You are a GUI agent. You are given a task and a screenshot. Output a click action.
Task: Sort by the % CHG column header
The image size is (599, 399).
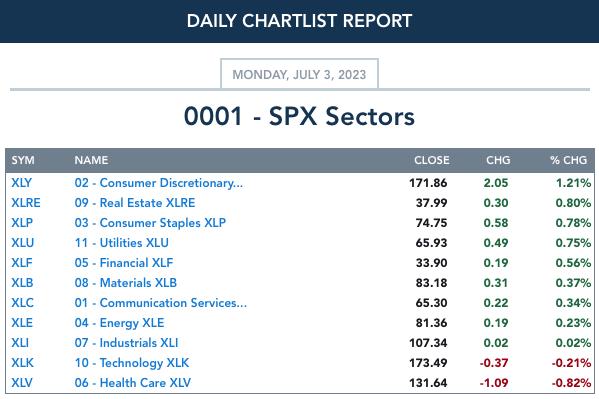pyautogui.click(x=568, y=160)
